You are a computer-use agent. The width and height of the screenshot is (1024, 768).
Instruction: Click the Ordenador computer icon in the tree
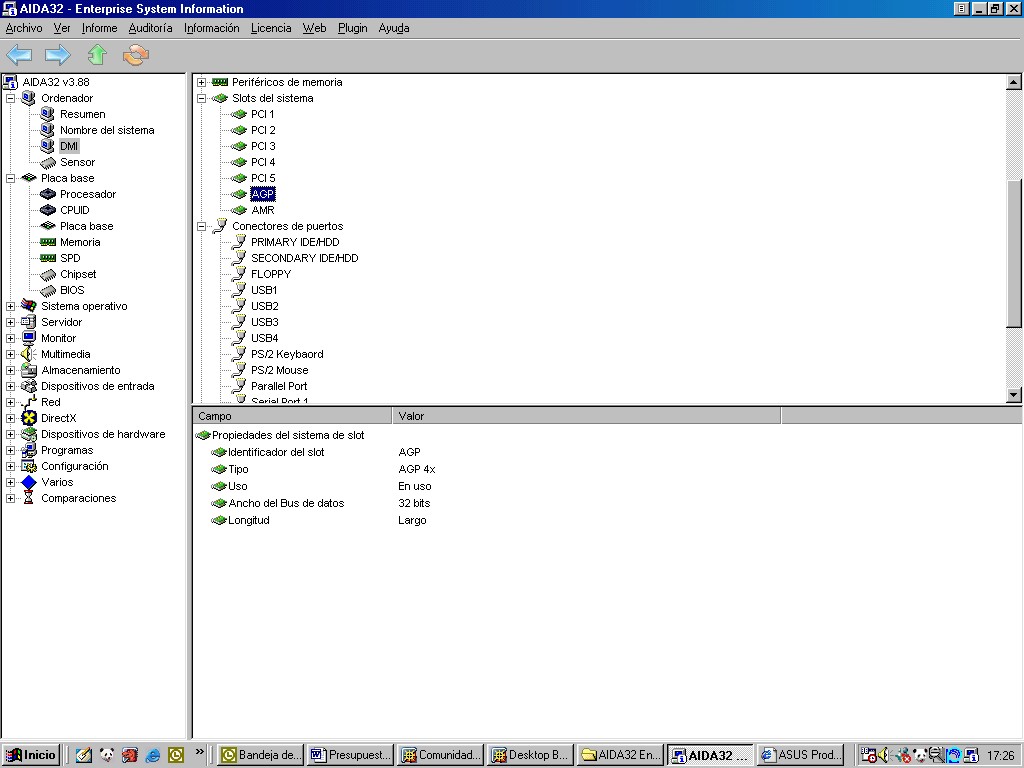click(29, 98)
